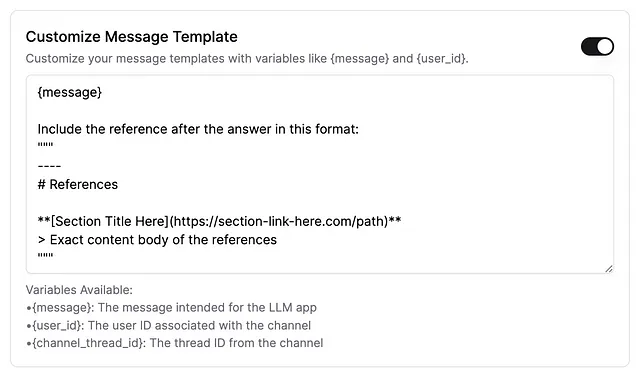Click the 'Customize Message Template' heading

pos(131,37)
